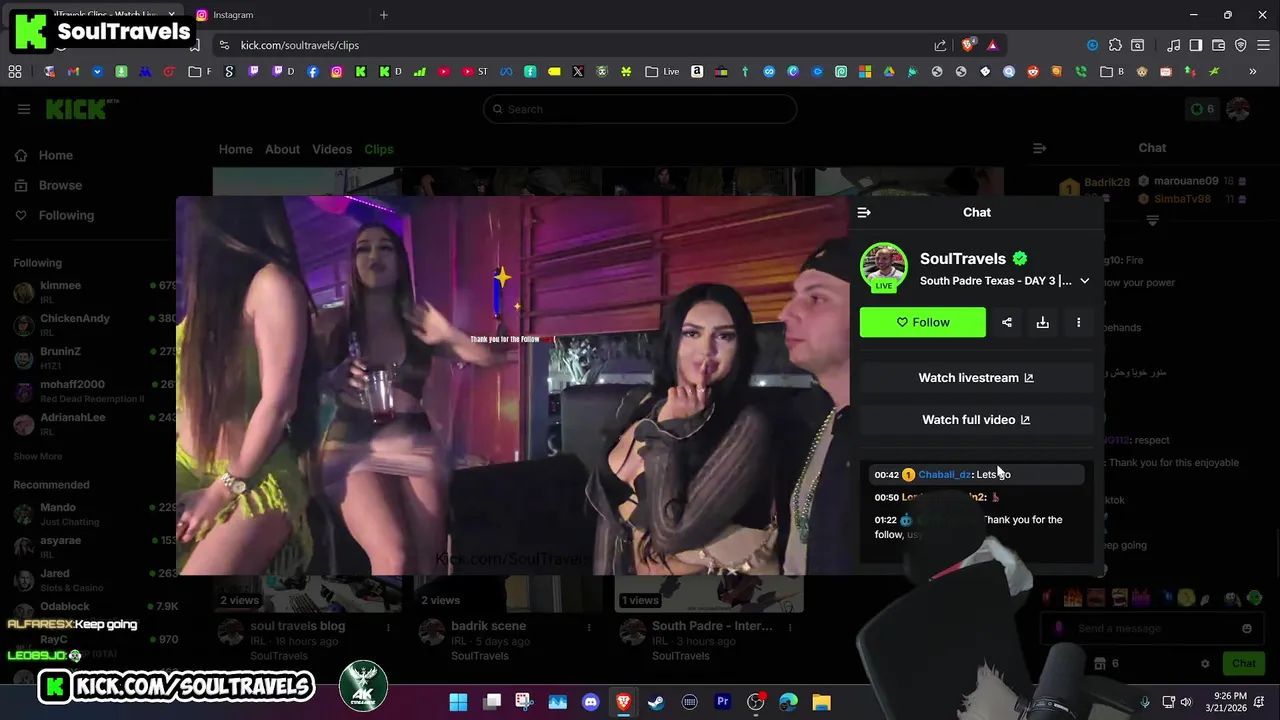Open the Windows Start menu

tap(458, 702)
